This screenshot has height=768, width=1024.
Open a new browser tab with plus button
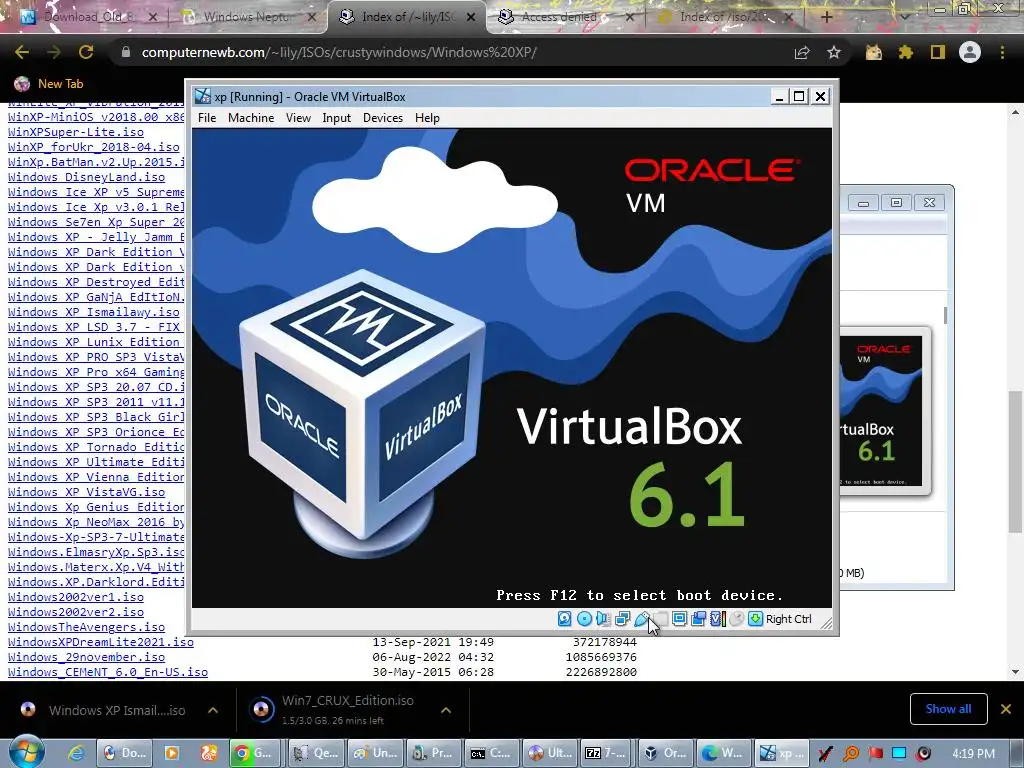[826, 18]
